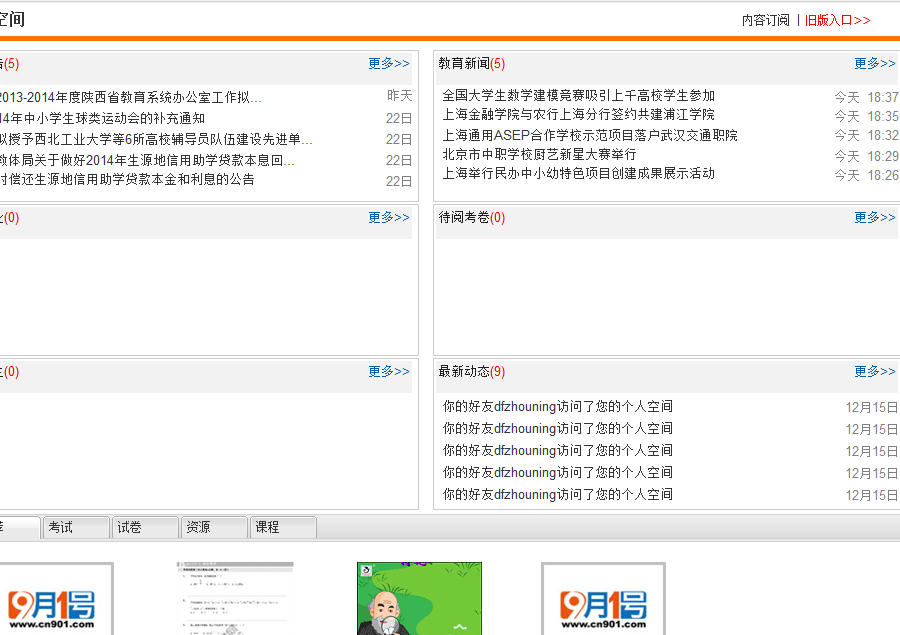Read the 上海通用ASEP合作学校 news item

(589, 135)
